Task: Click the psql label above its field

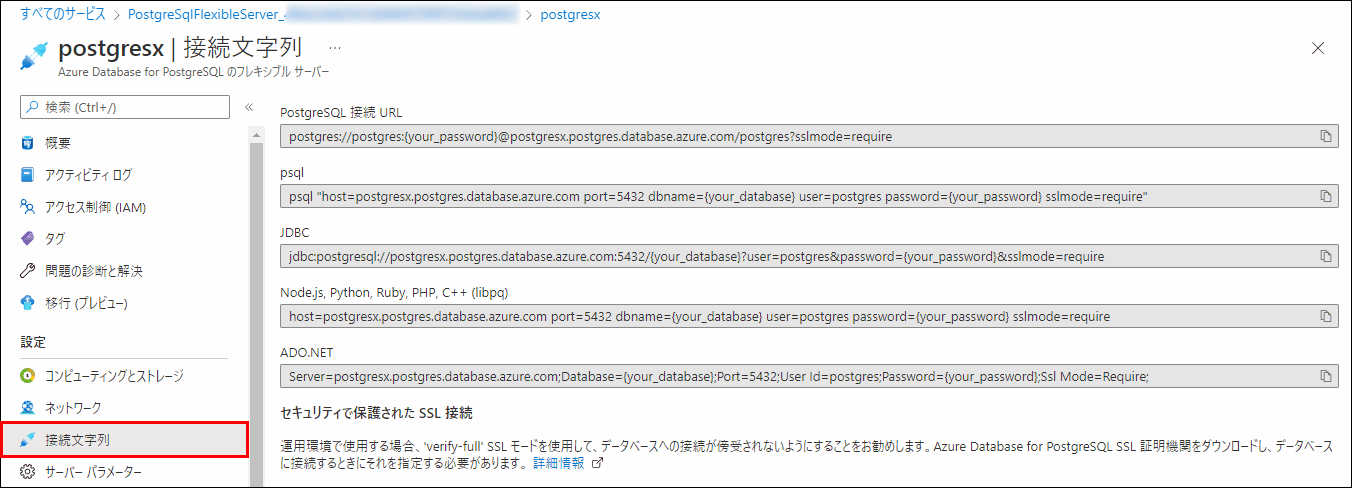Action: (292, 172)
